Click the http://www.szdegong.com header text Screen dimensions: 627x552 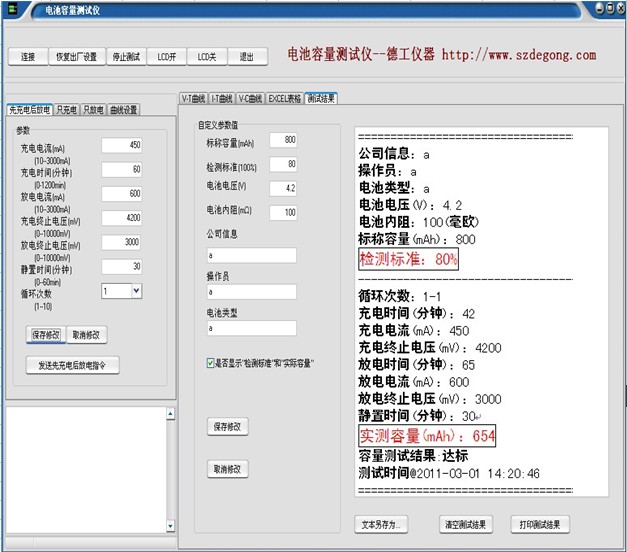coord(519,55)
